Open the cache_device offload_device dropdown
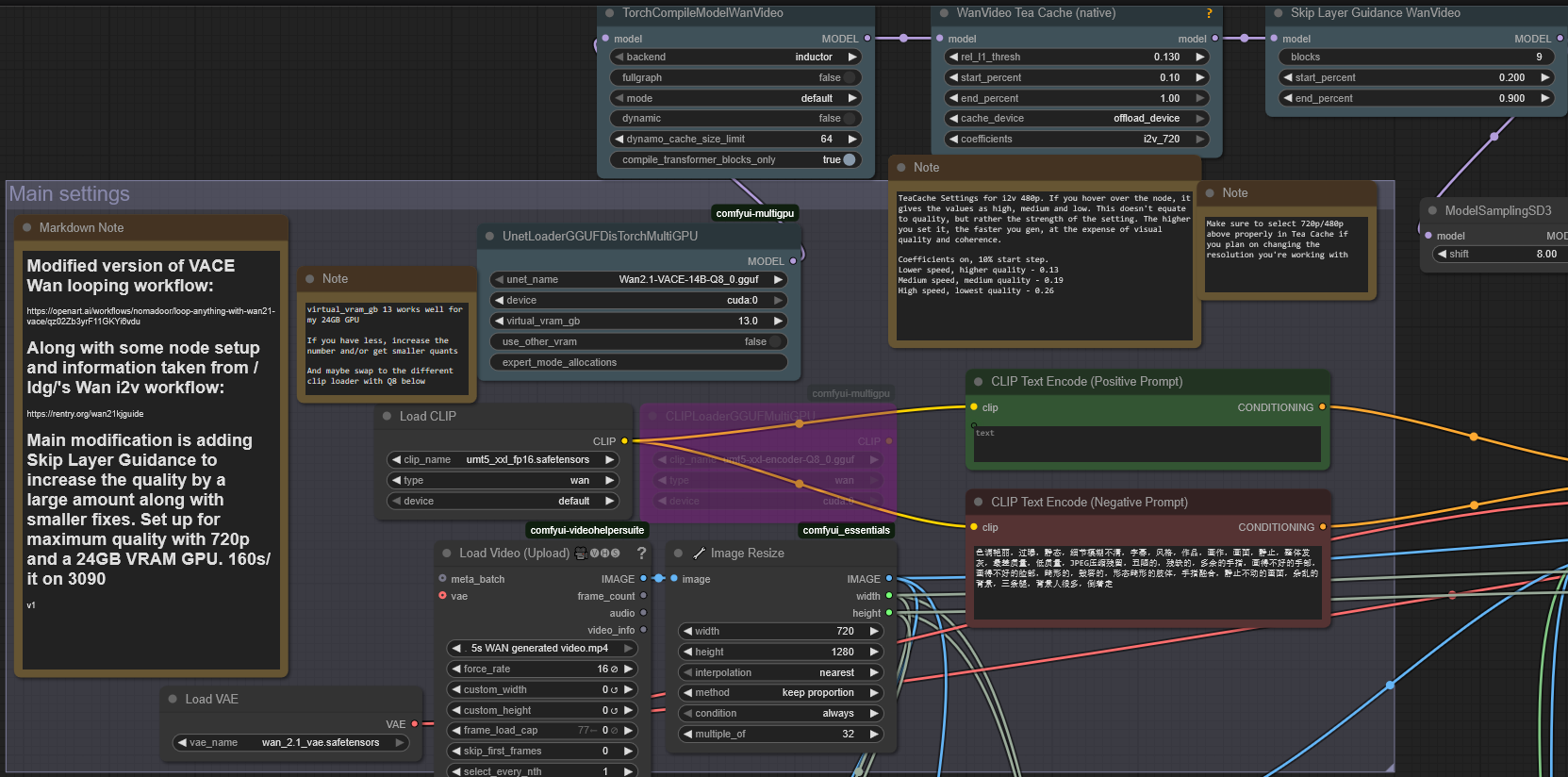 tap(1078, 119)
